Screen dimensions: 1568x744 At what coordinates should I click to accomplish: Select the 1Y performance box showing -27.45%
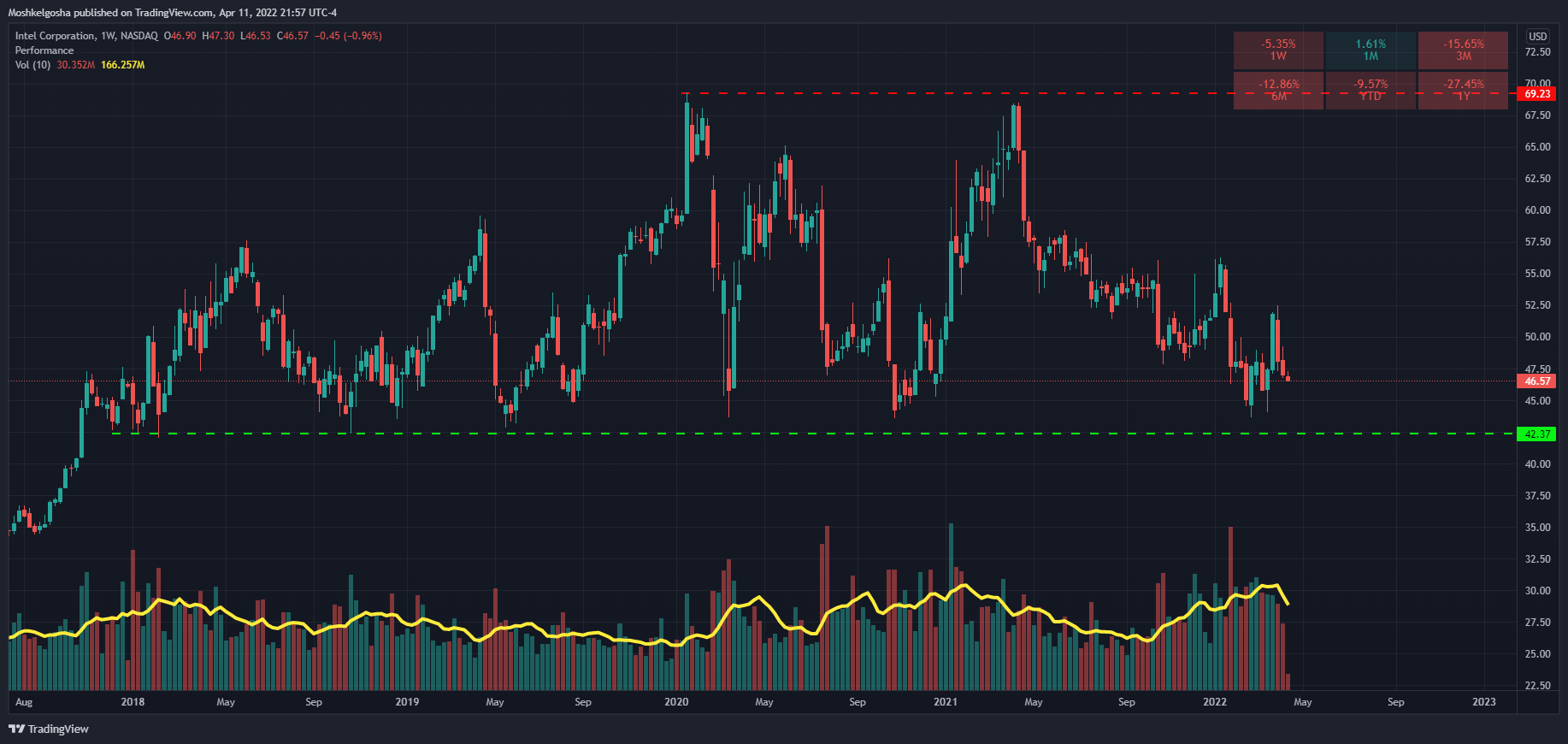(x=1464, y=91)
